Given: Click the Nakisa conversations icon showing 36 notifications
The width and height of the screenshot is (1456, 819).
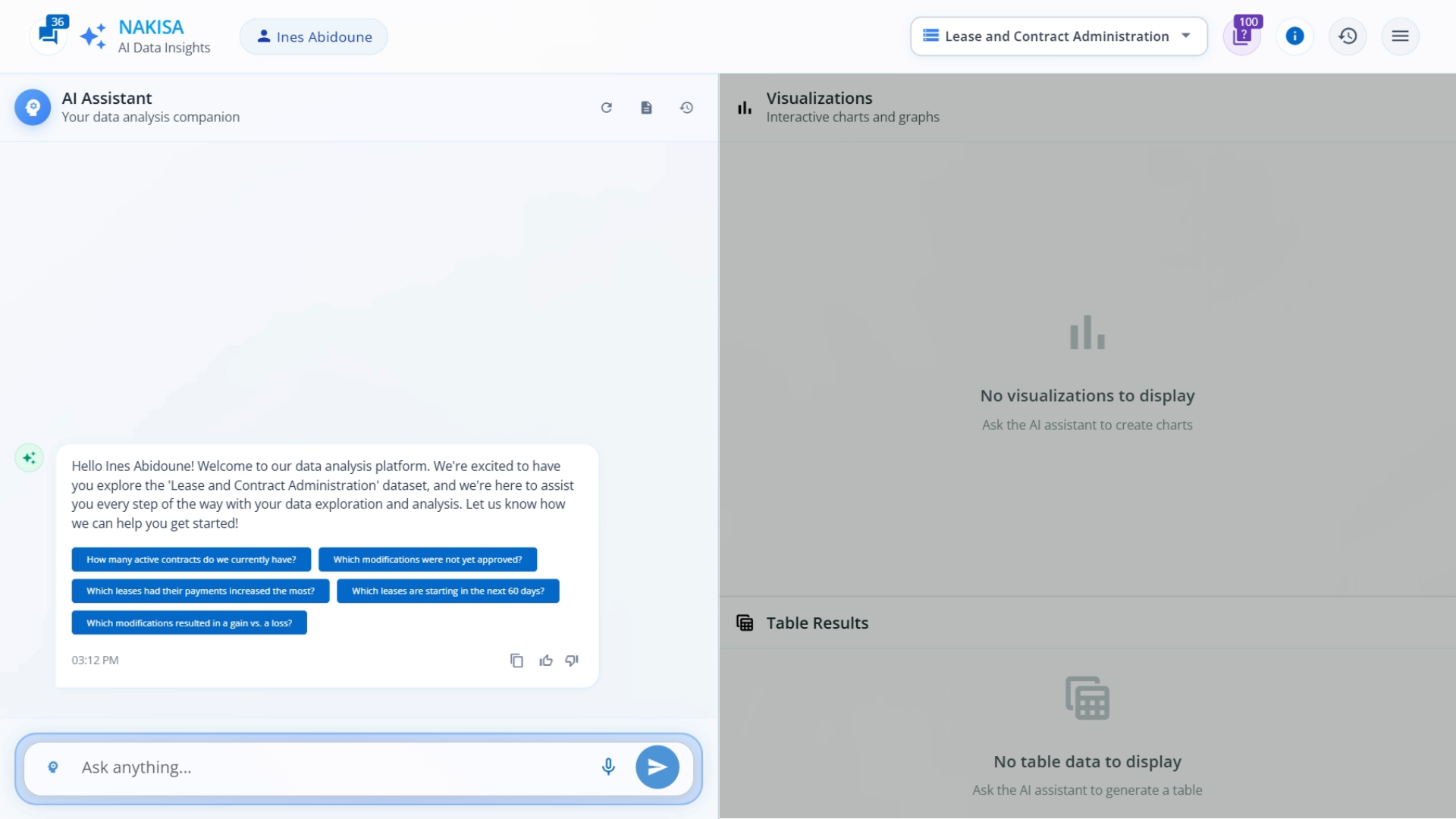Looking at the screenshot, I should [x=49, y=36].
